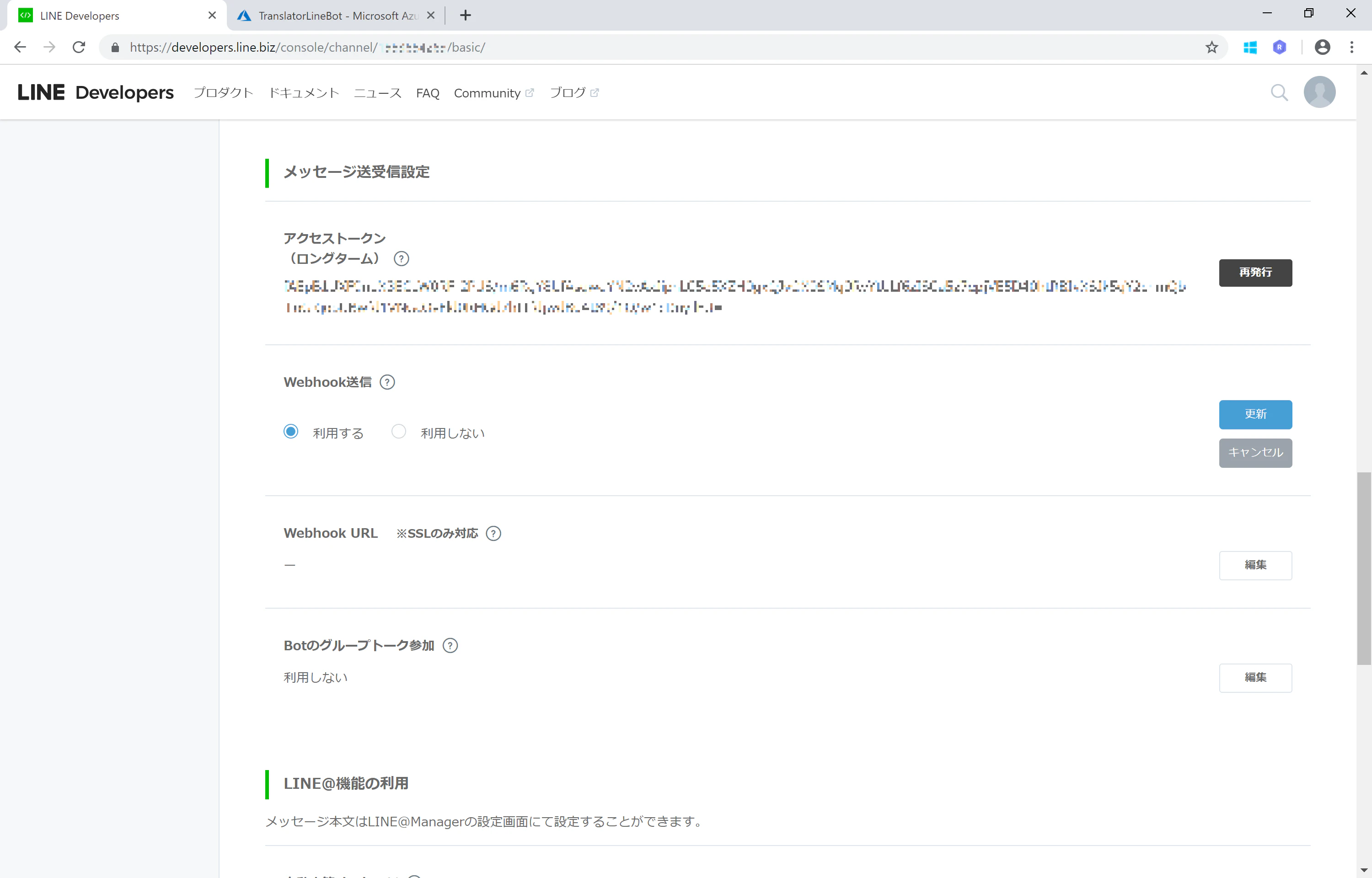Switch to the LINE Developers tab
Screen dimensions: 1372x878
(x=117, y=16)
